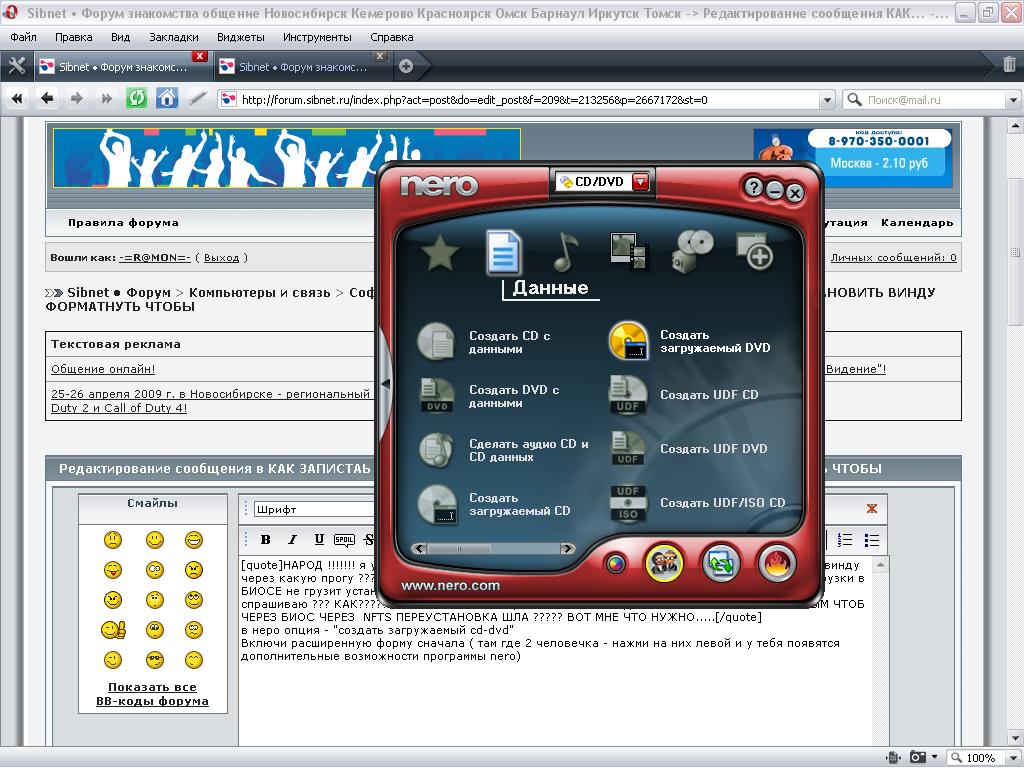
Task: Toggle underline U formatting button
Action: pos(319,539)
